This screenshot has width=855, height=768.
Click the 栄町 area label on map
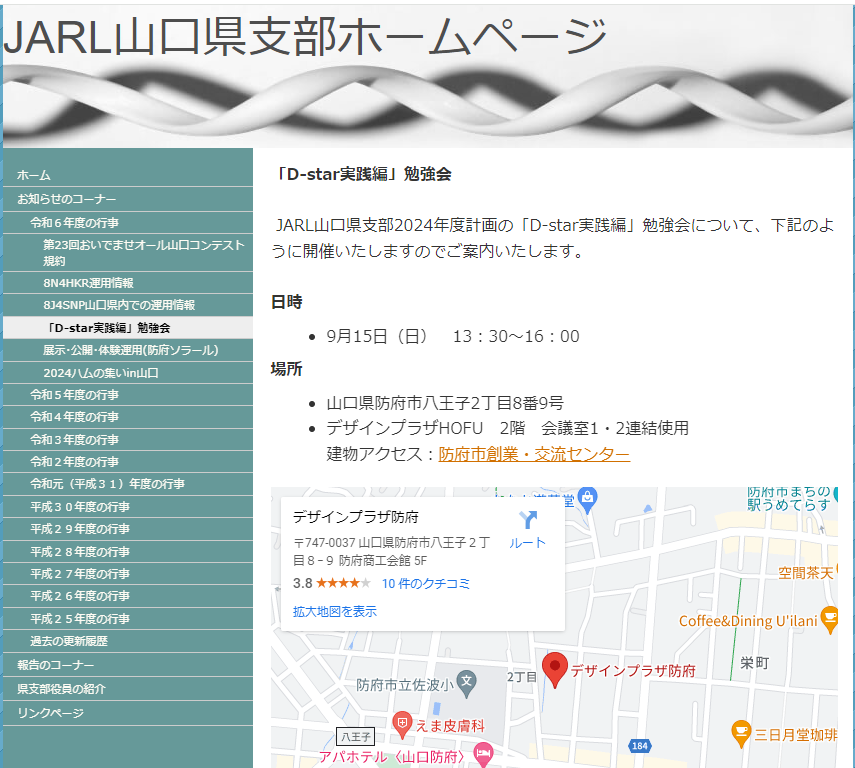click(755, 663)
